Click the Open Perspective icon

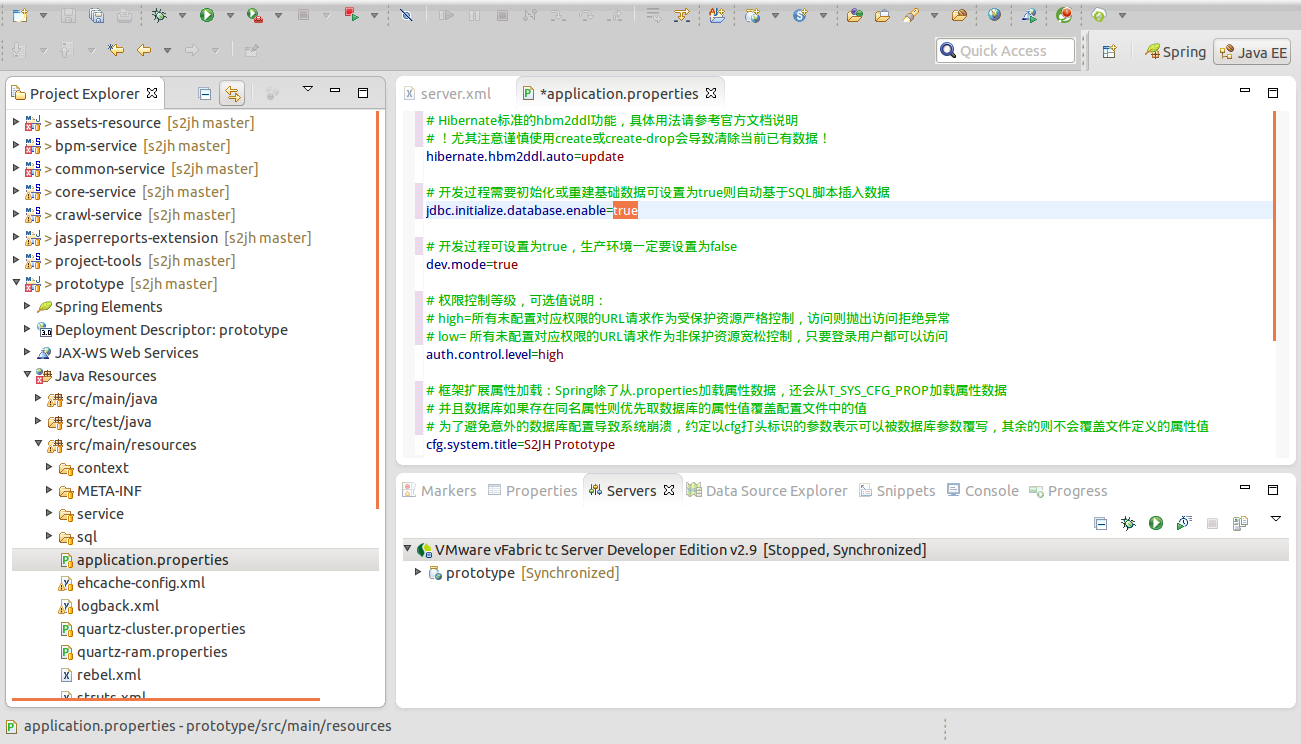click(1109, 51)
